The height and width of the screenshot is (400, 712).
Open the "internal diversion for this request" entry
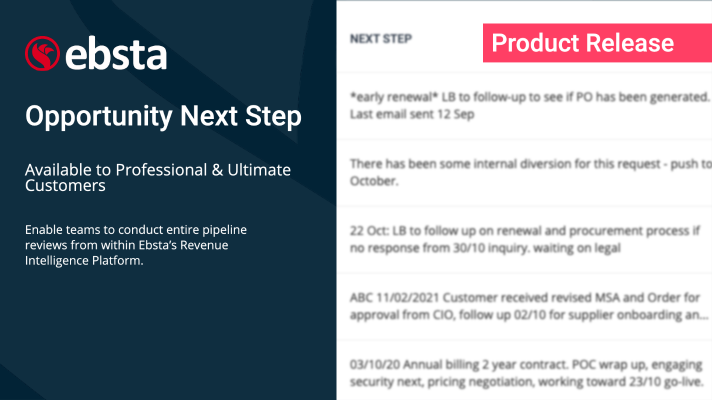(x=530, y=164)
